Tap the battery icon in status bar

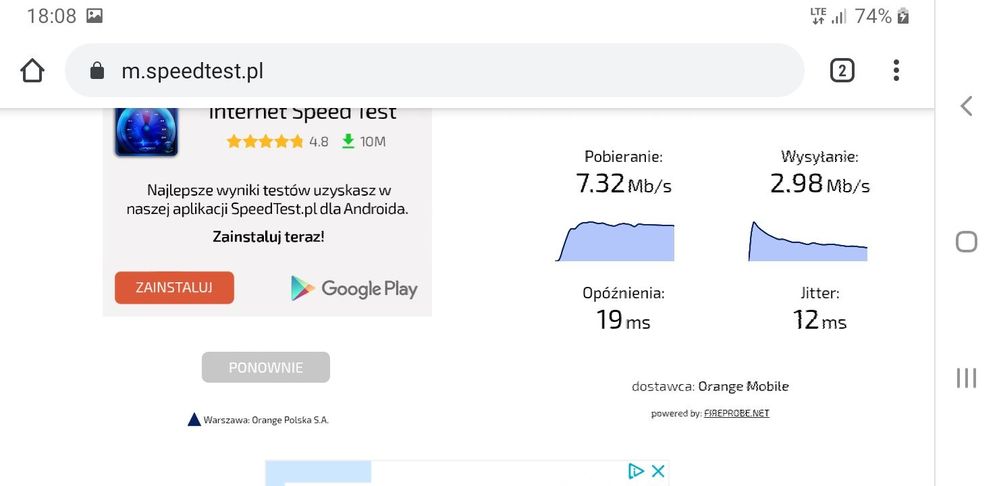(x=904, y=16)
